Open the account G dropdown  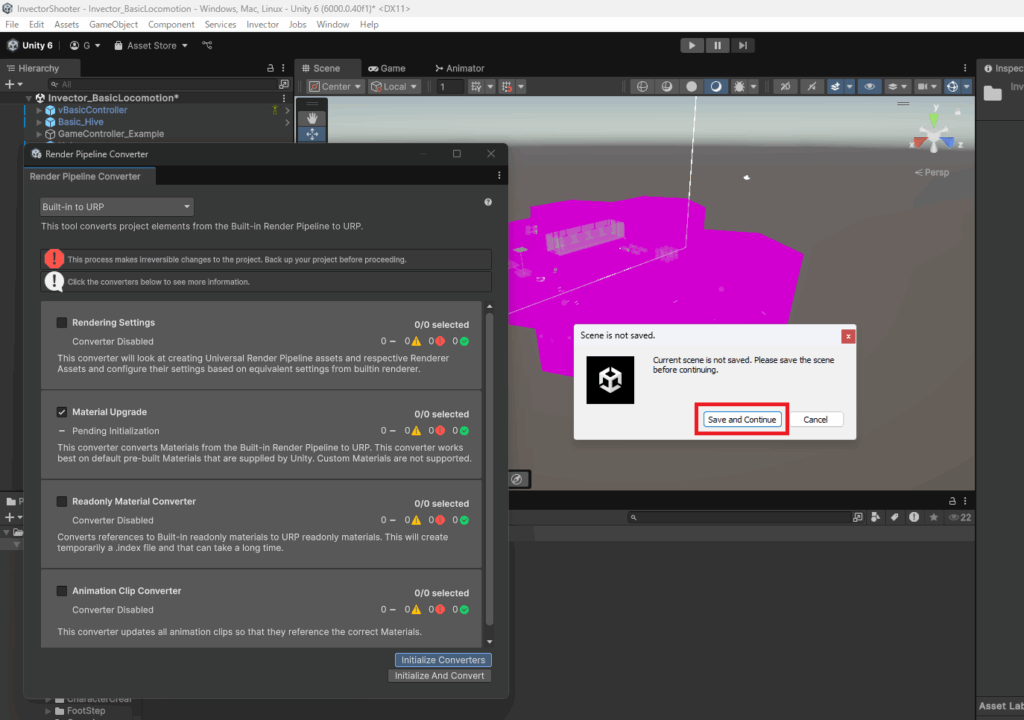(x=85, y=45)
